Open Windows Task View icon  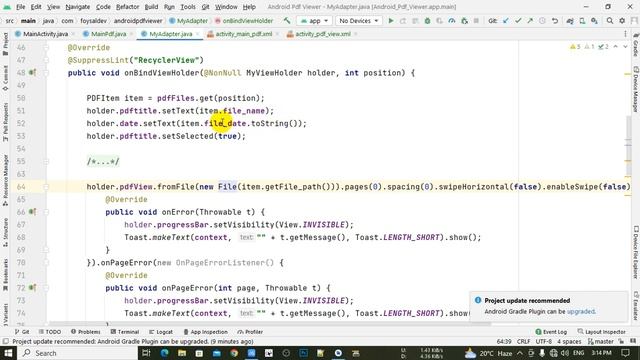tap(146, 353)
